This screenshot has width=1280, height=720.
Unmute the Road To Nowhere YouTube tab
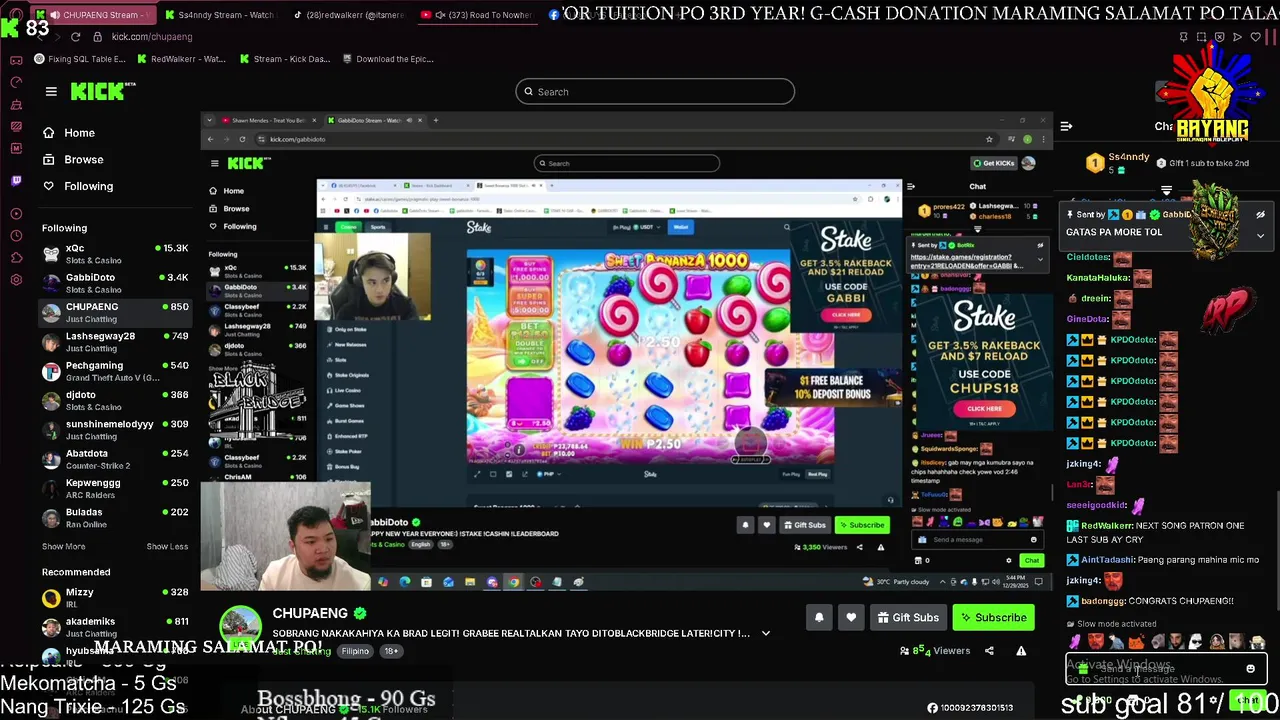click(440, 15)
